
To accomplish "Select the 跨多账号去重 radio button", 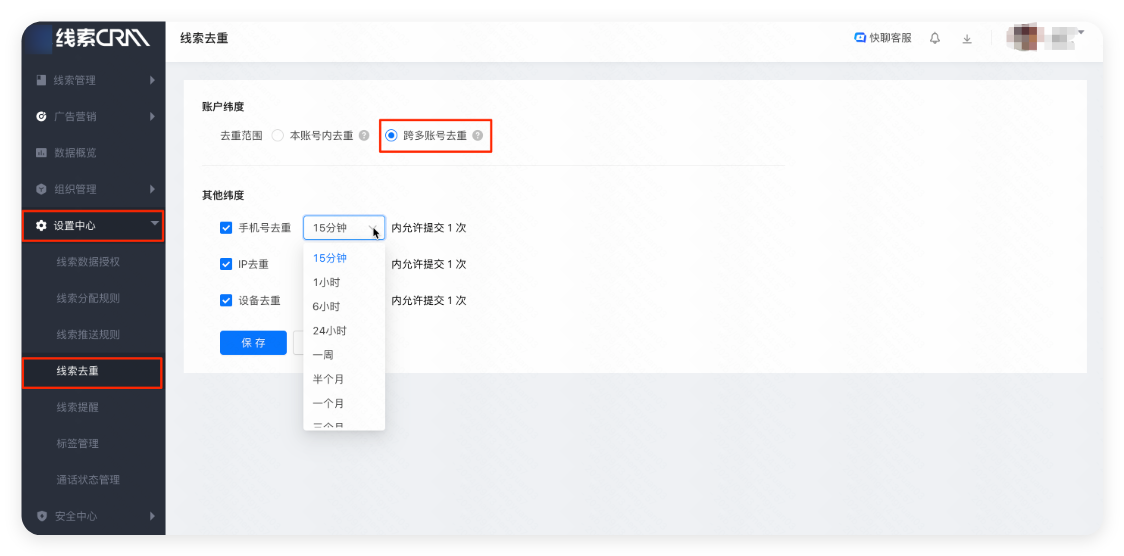I will (391, 135).
